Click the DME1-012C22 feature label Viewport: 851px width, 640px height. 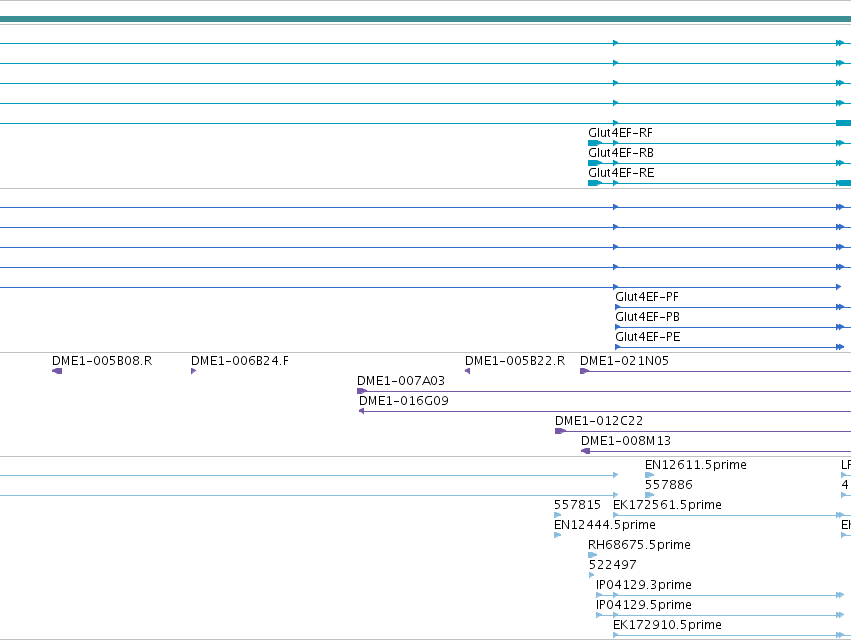coord(599,421)
